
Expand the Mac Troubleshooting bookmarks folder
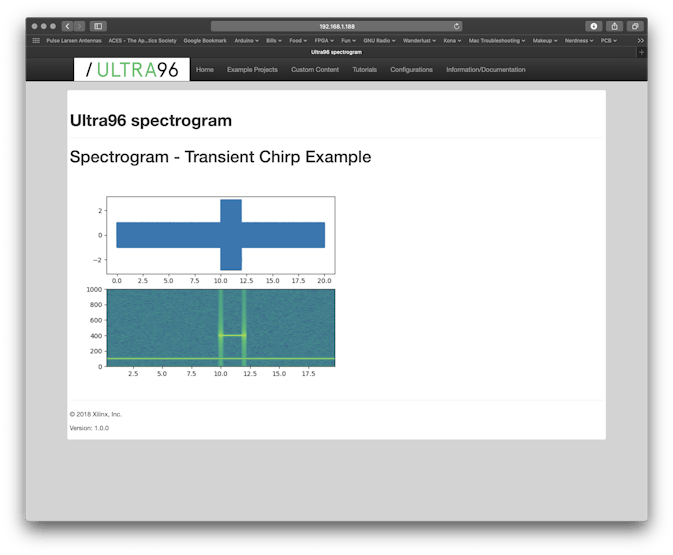[x=497, y=40]
